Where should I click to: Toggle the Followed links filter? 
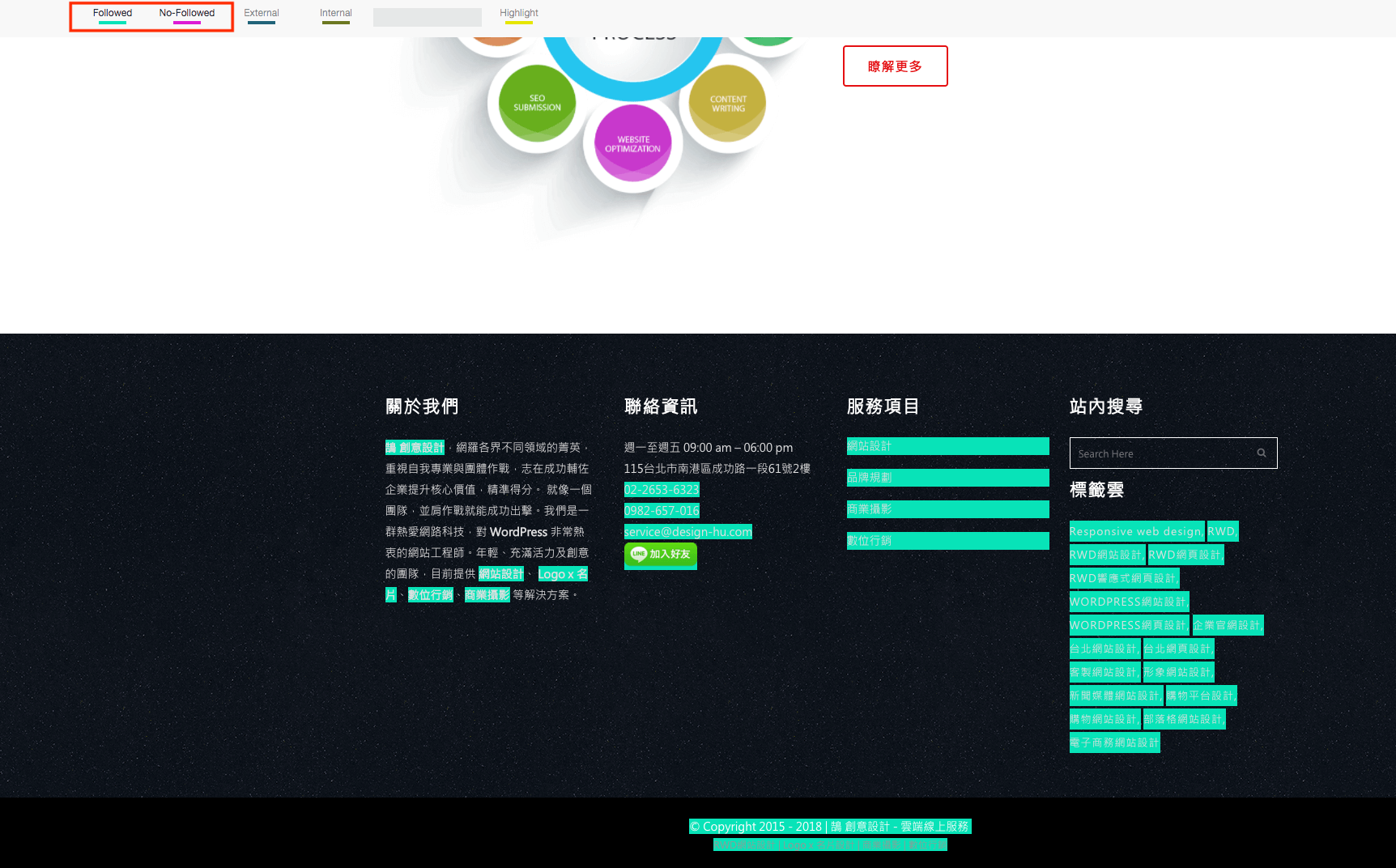point(113,14)
